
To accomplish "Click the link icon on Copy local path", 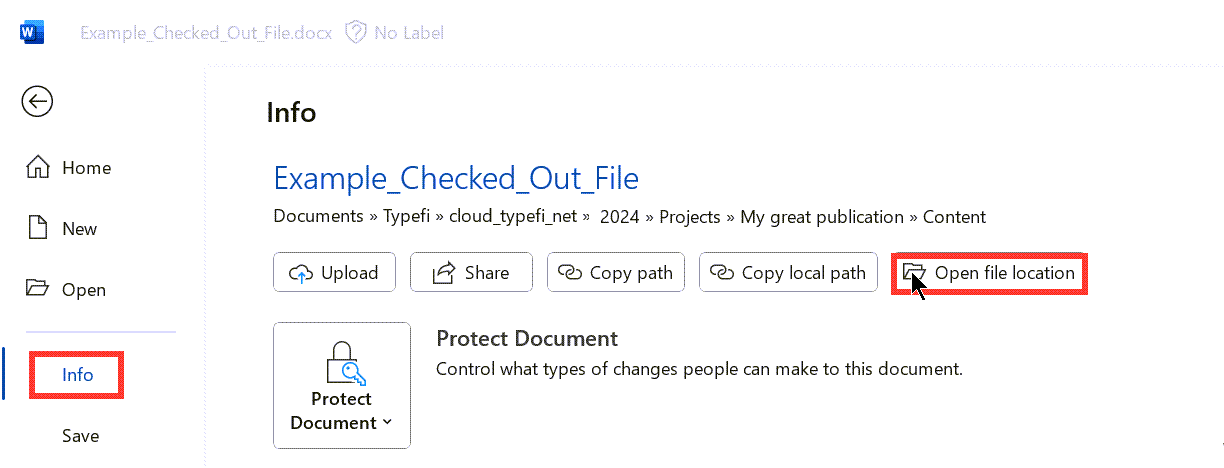I will click(x=723, y=273).
